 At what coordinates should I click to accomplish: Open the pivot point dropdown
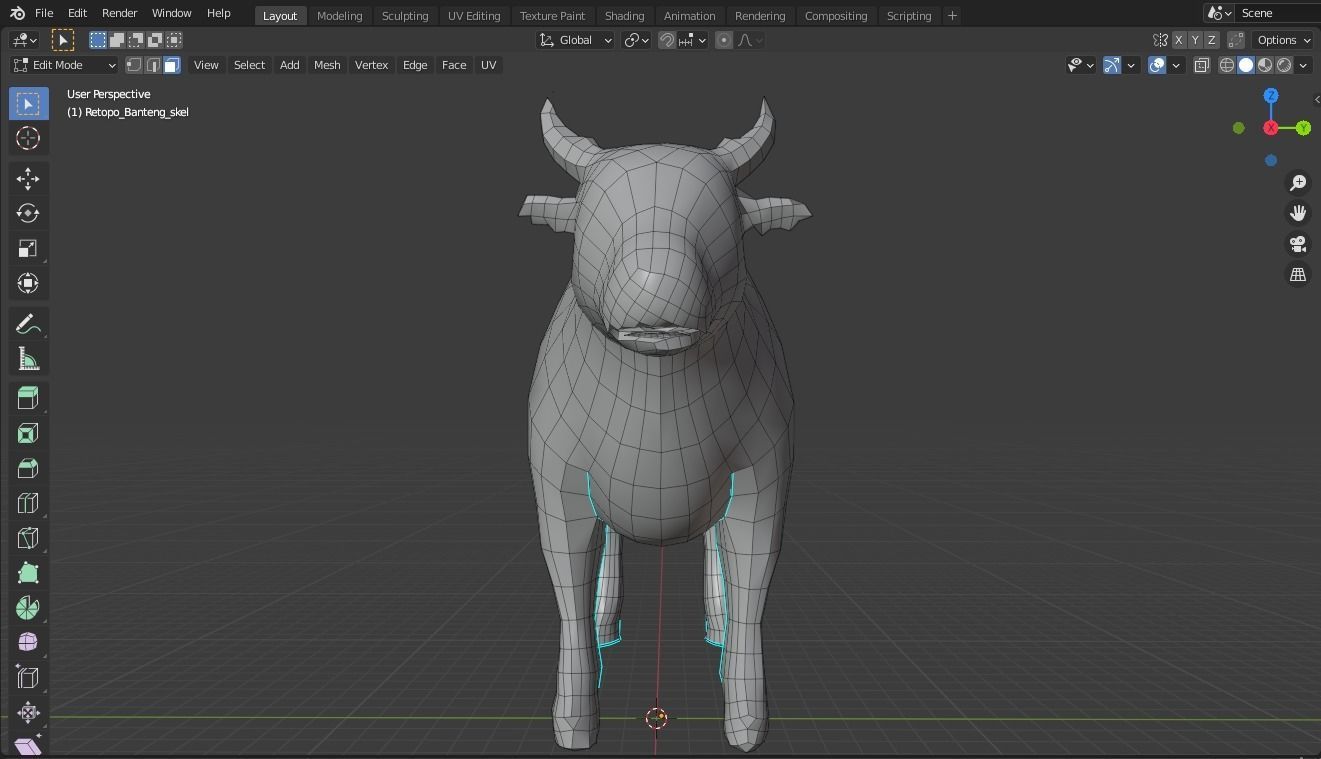pos(636,40)
